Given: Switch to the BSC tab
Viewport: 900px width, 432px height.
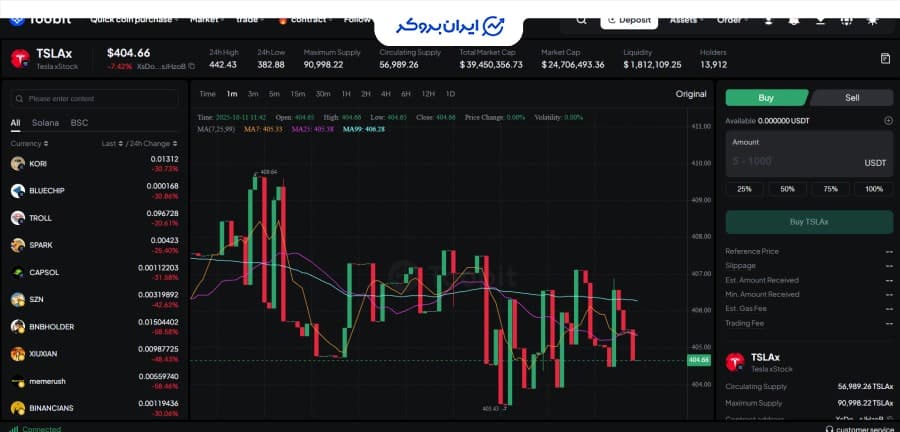Looking at the screenshot, I should pyautogui.click(x=79, y=123).
